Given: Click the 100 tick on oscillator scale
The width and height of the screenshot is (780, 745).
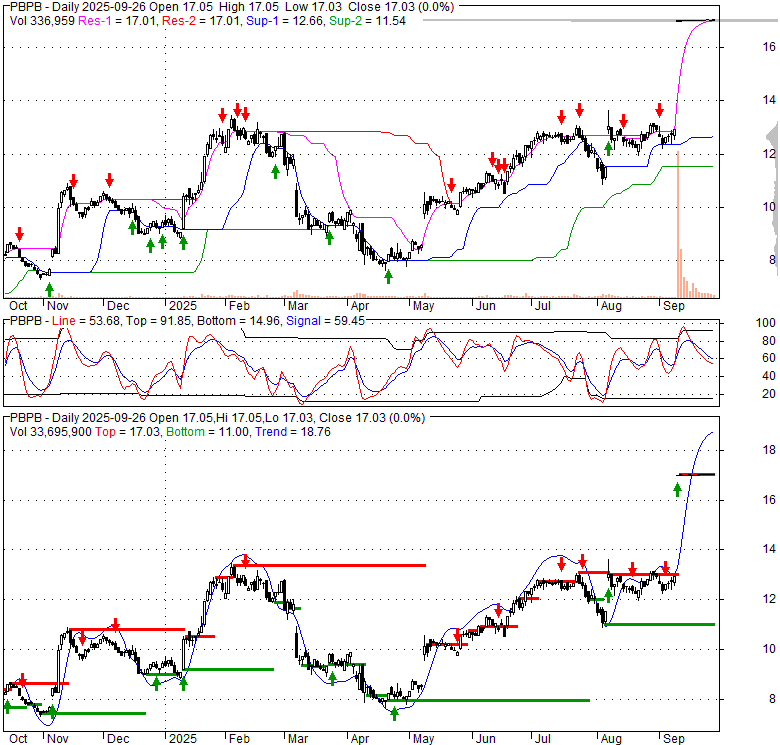Looking at the screenshot, I should (766, 323).
